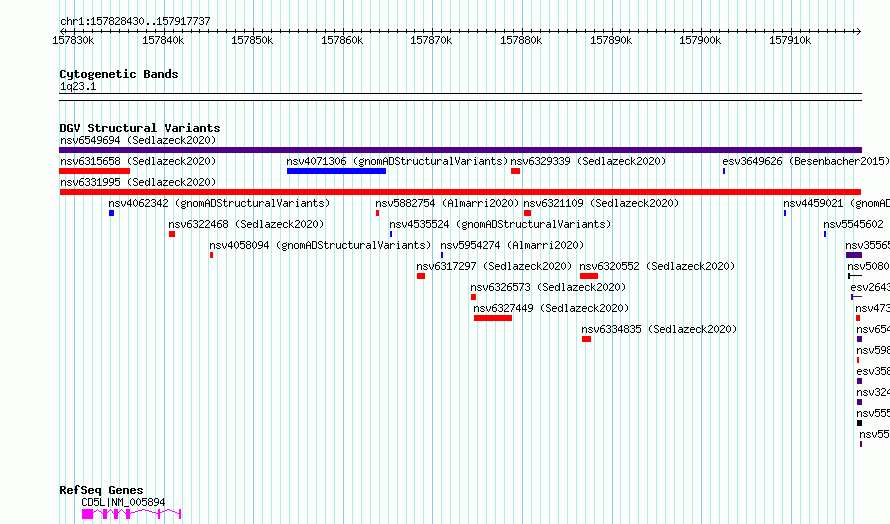Click the 157910k ruler tick label
Screen dimensions: 890x524
pyautogui.click(x=790, y=40)
